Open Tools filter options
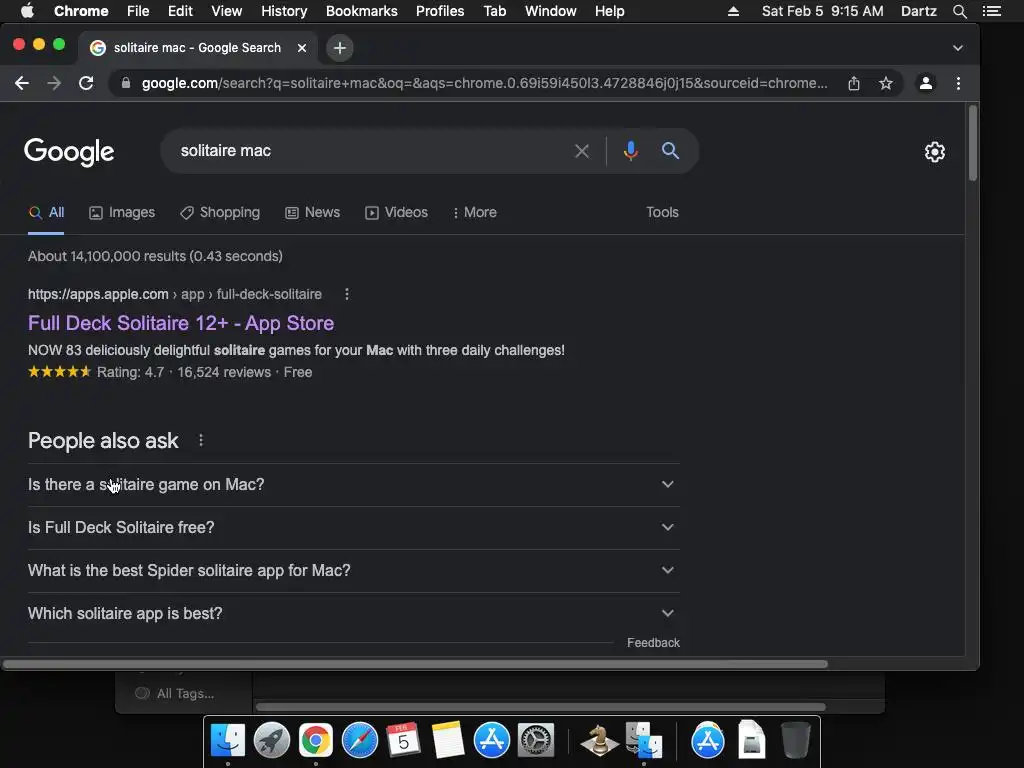The height and width of the screenshot is (768, 1024). coord(662,213)
